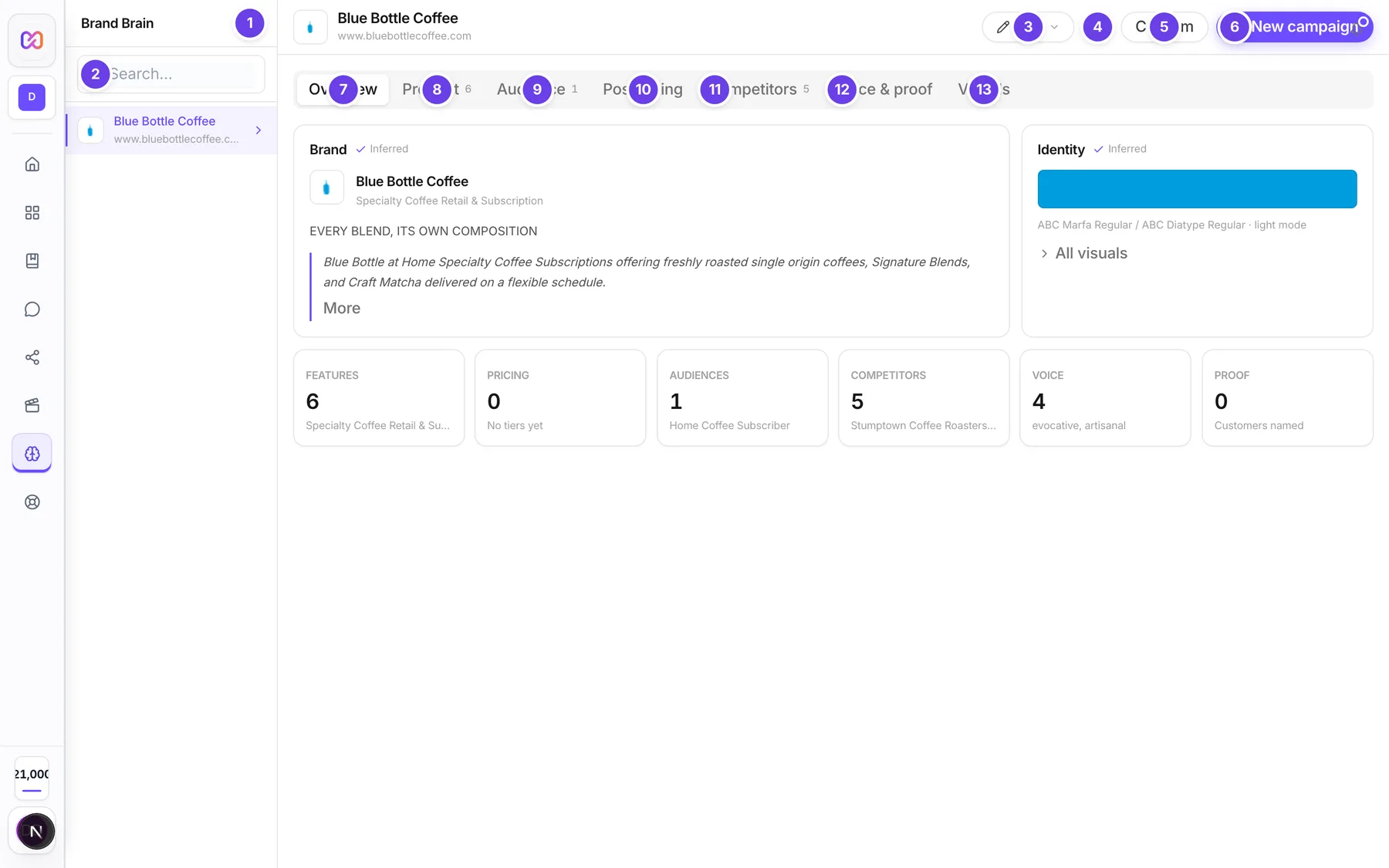Click the purple D workspace avatar
Screen dimensions: 1389x868
(32, 97)
